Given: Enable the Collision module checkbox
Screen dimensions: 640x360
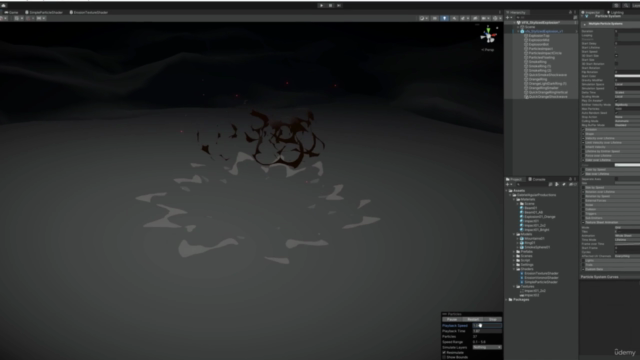Looking at the screenshot, I should tap(583, 209).
